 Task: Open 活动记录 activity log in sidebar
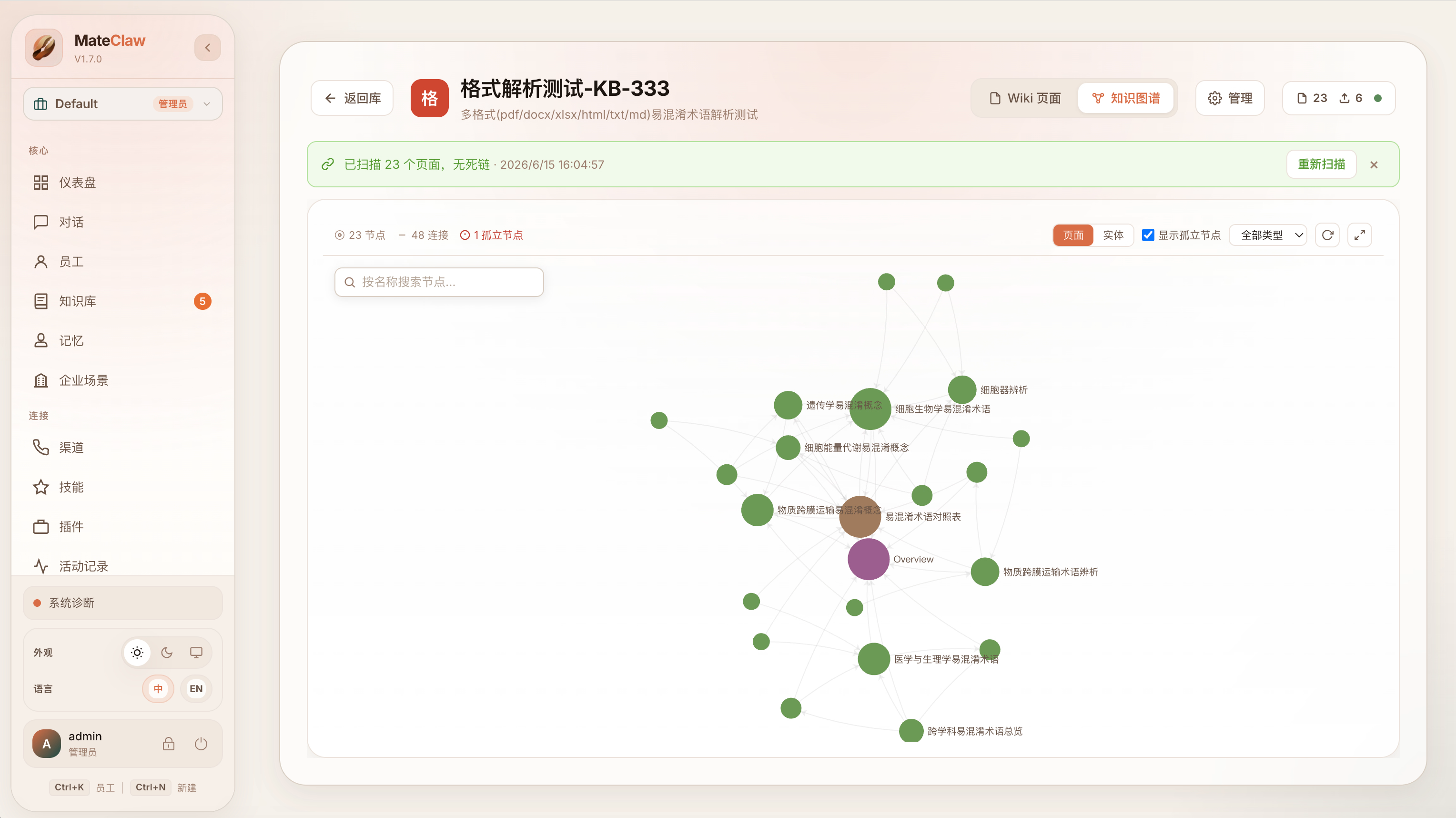point(122,566)
